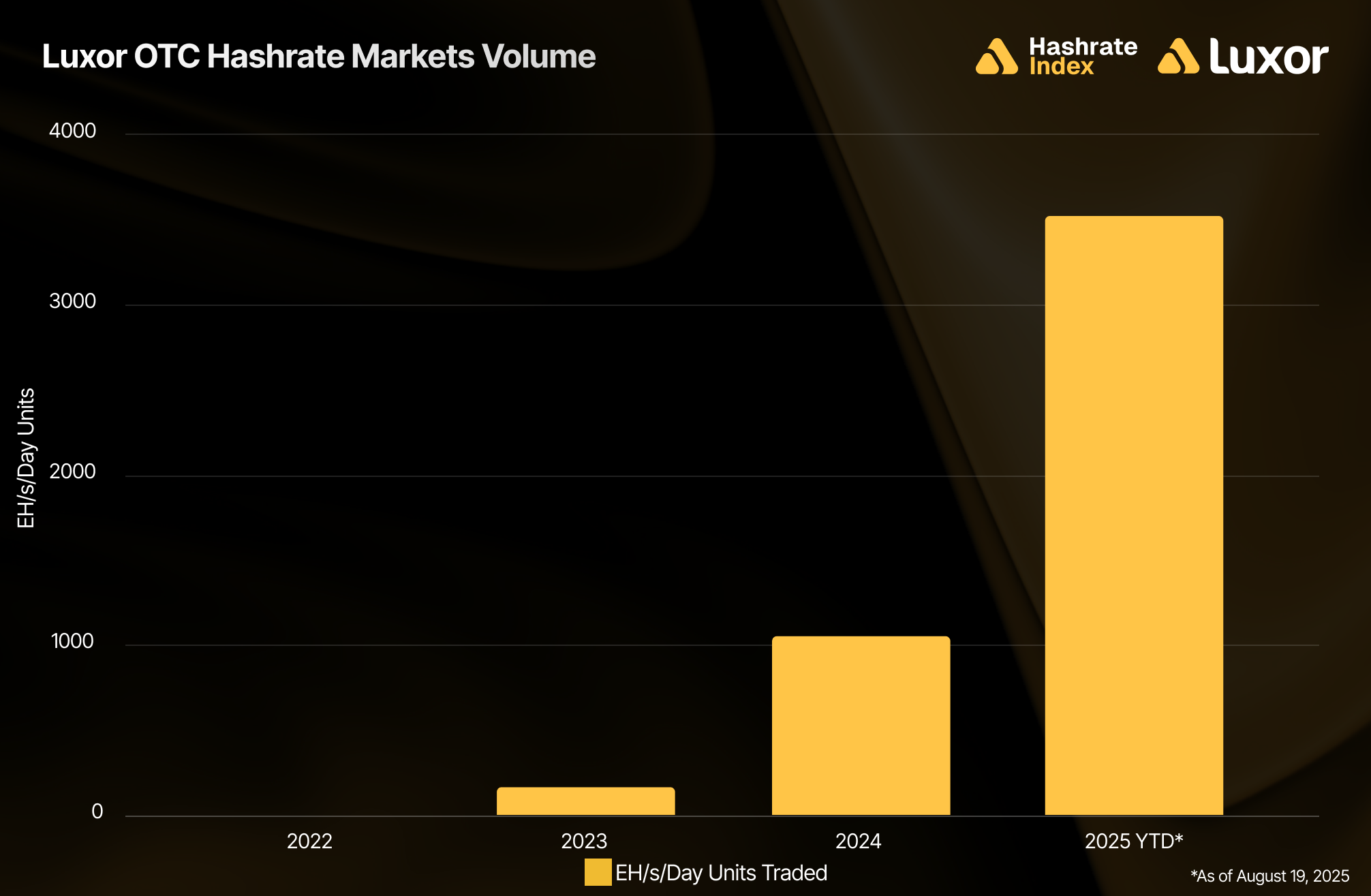Click the 4000 y-axis tick label
Screen dimensions: 1371x896
(72, 131)
